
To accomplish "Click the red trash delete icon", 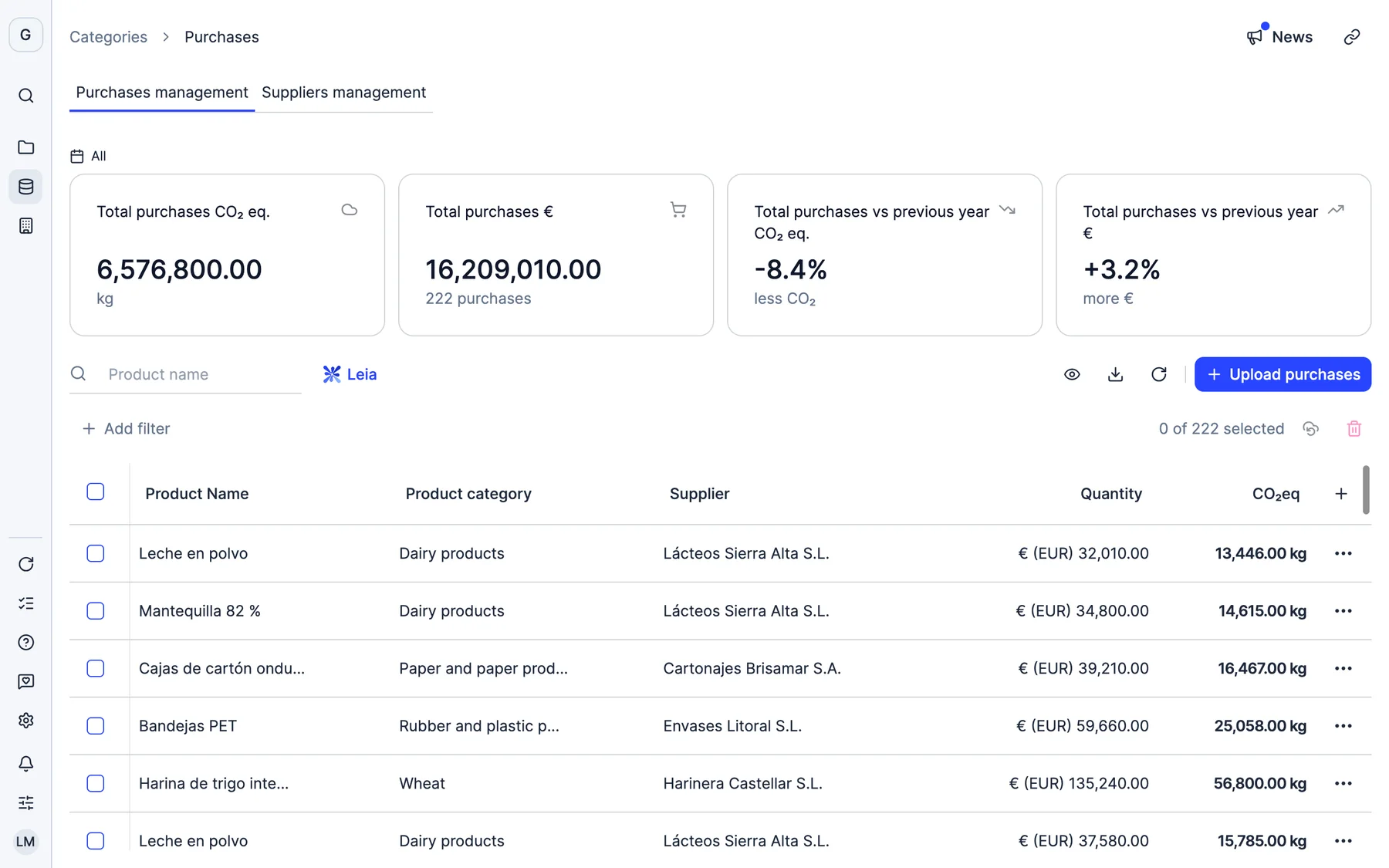I will pos(1354,429).
